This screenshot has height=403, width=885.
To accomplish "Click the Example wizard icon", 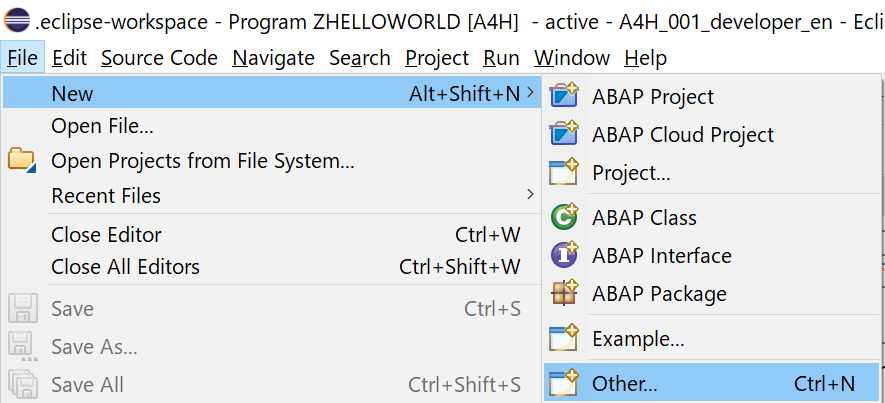I will (564, 338).
